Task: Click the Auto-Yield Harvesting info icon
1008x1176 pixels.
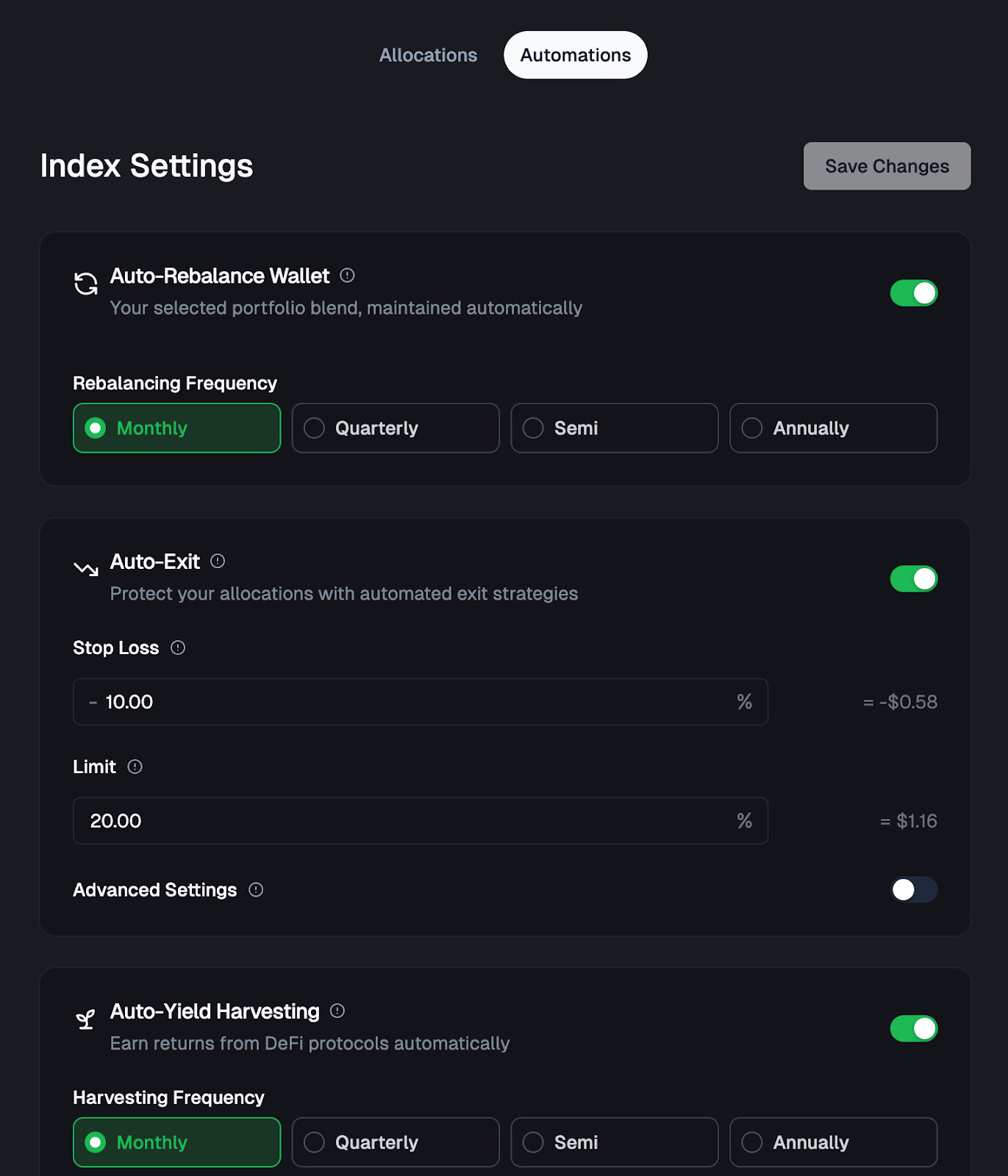Action: (x=337, y=1011)
